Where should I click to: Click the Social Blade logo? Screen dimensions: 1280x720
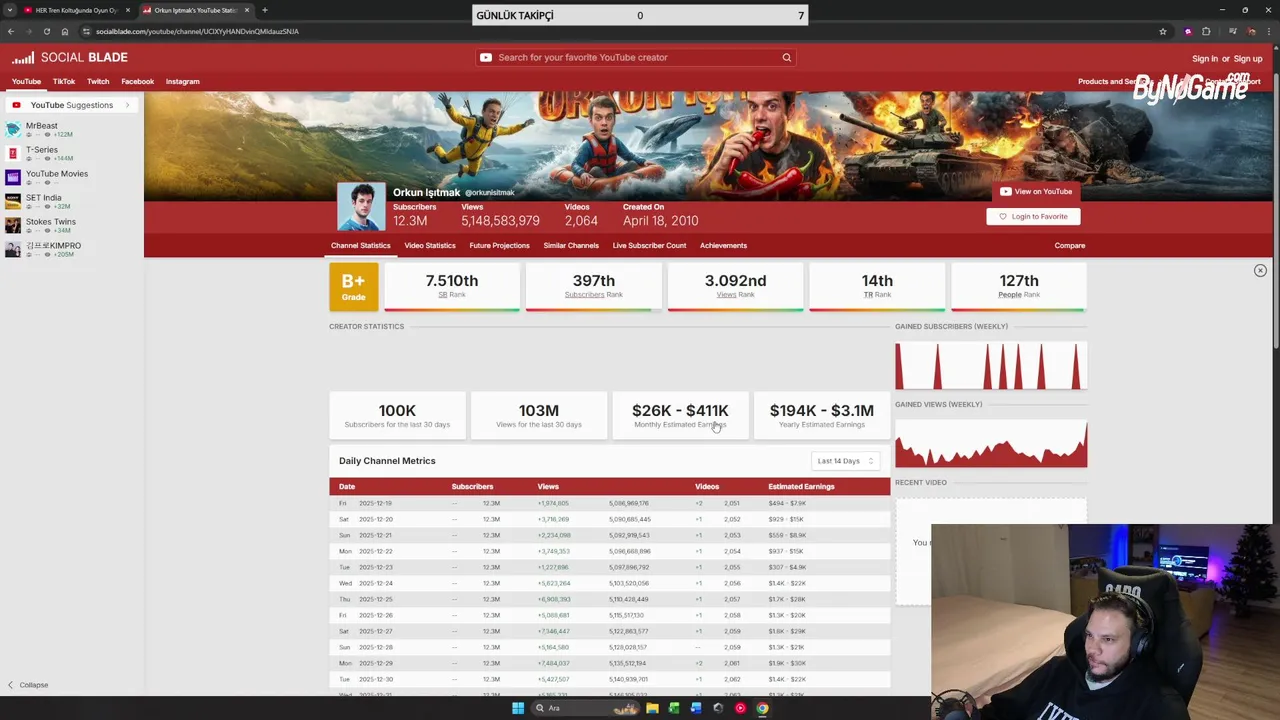(70, 58)
